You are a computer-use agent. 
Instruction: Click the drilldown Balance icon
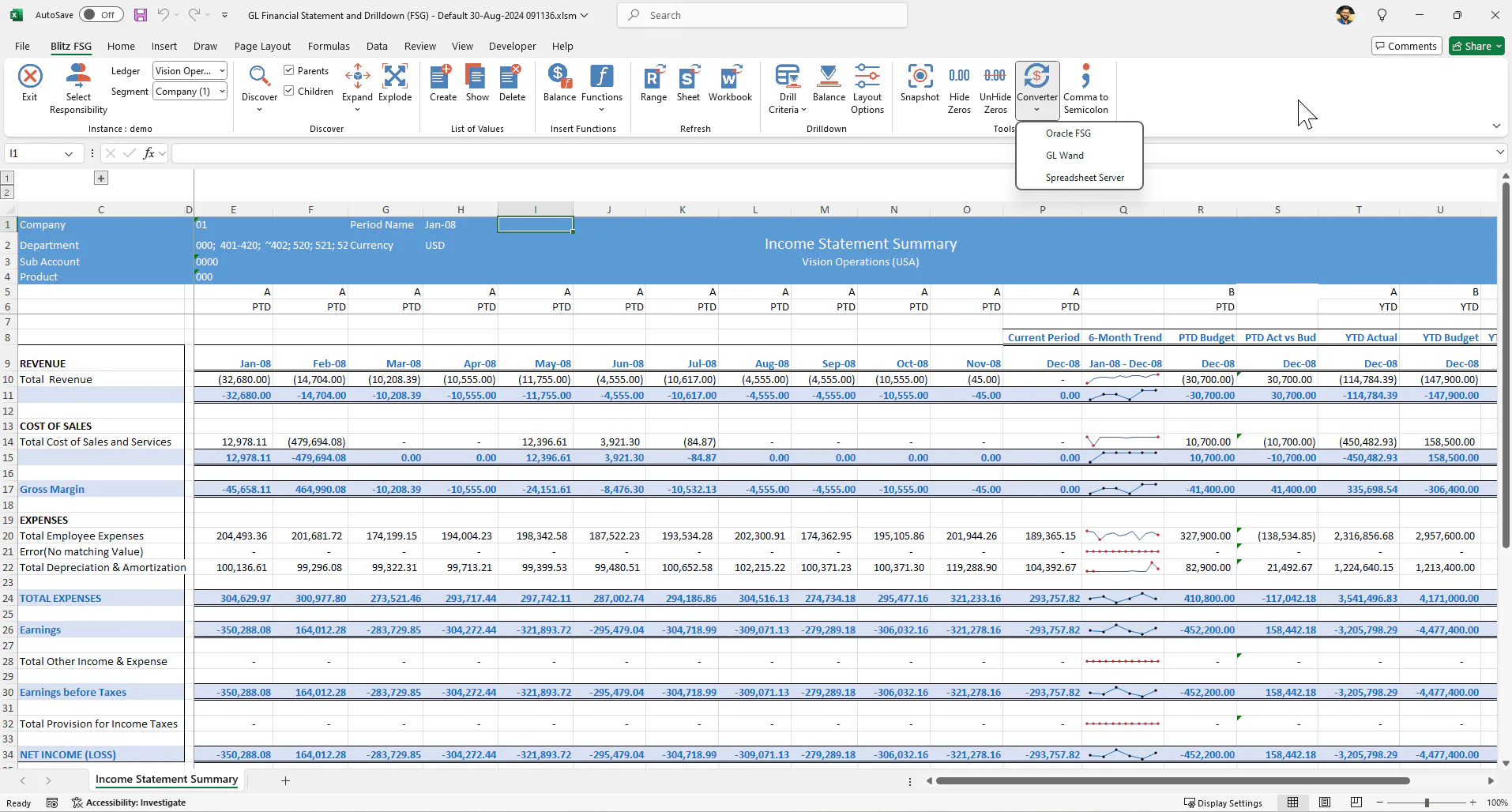coord(829,83)
